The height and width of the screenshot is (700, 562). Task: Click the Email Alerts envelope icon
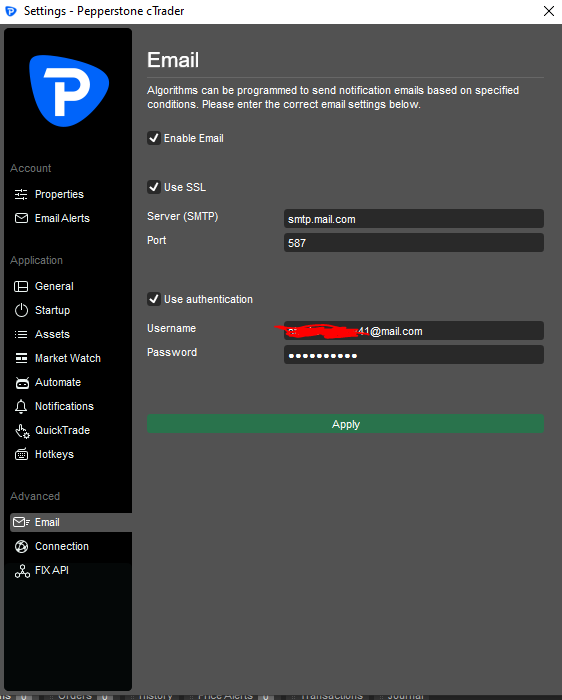(21, 218)
